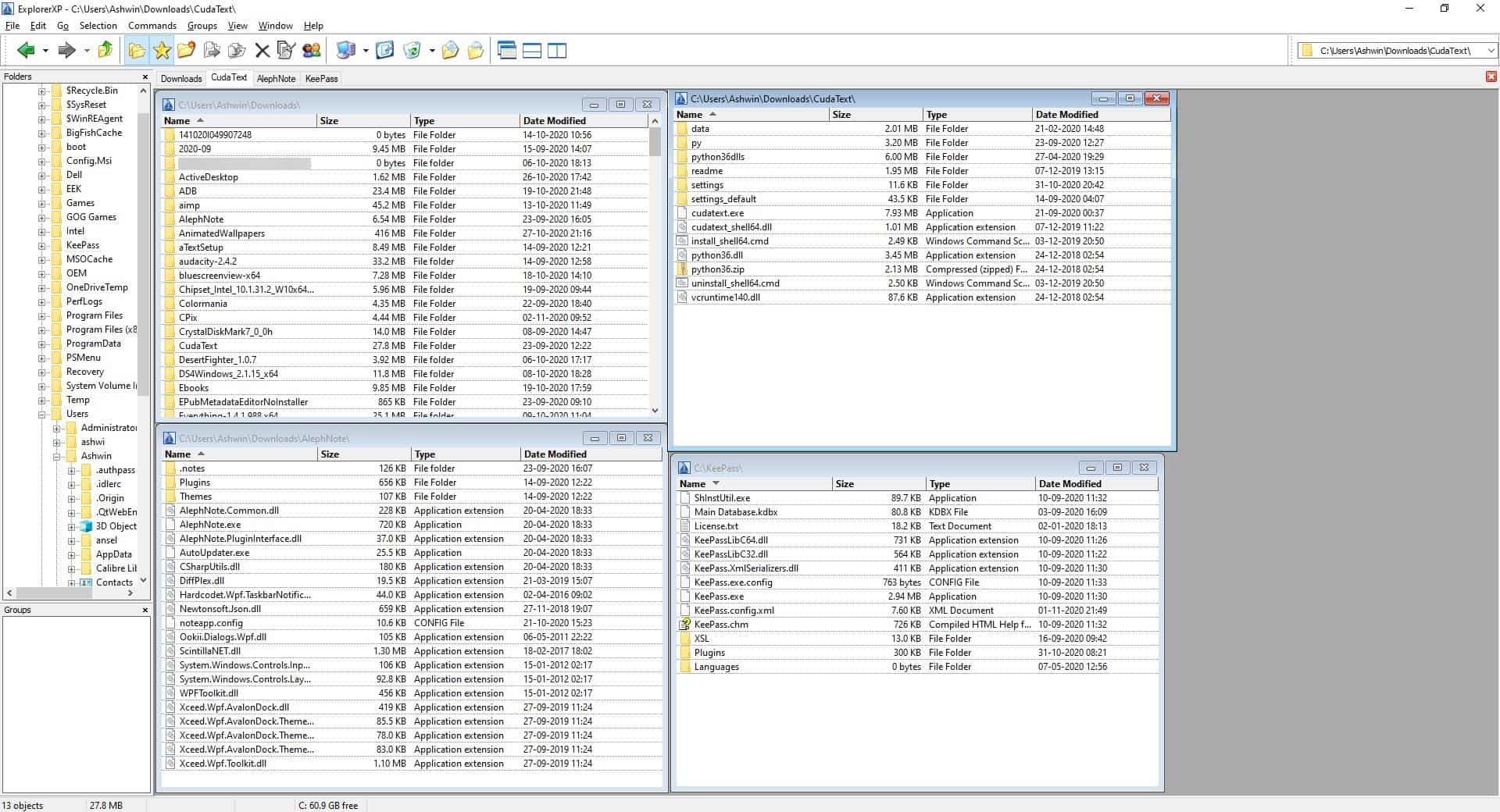Open the Back history dropdown arrow
Image resolution: width=1500 pixels, height=812 pixels.
(x=45, y=51)
